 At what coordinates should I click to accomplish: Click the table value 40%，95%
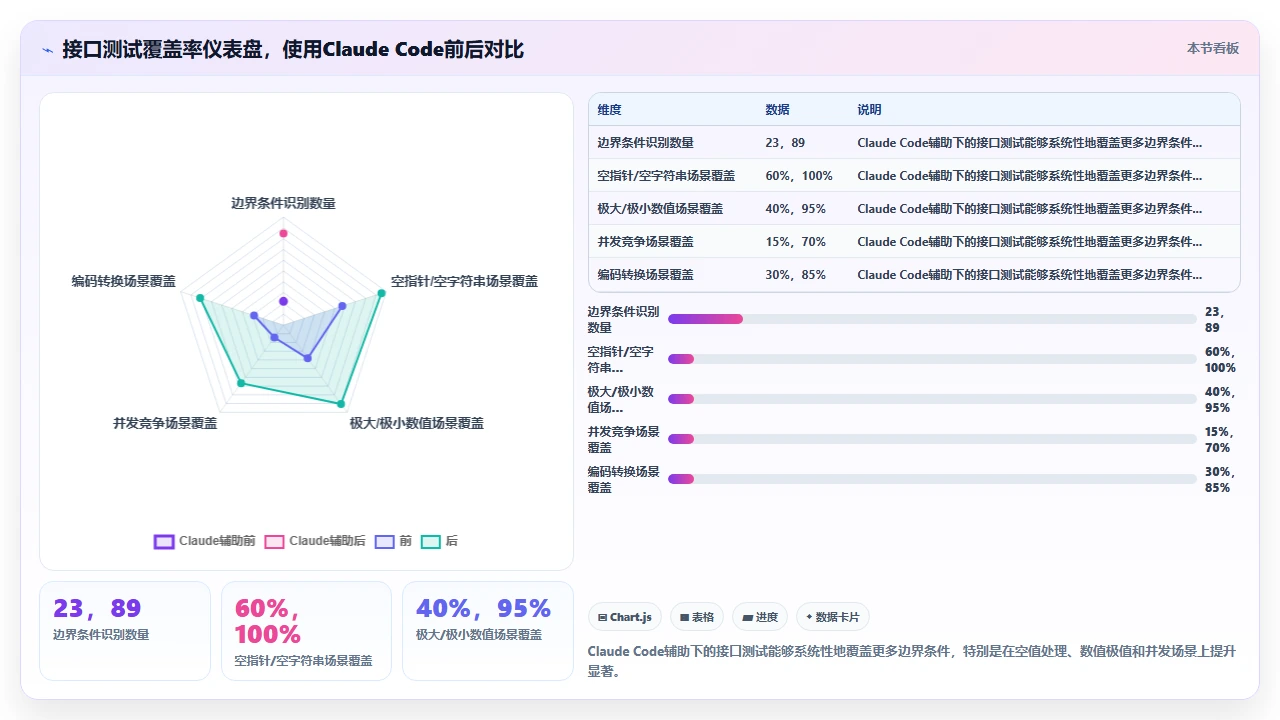coord(795,209)
